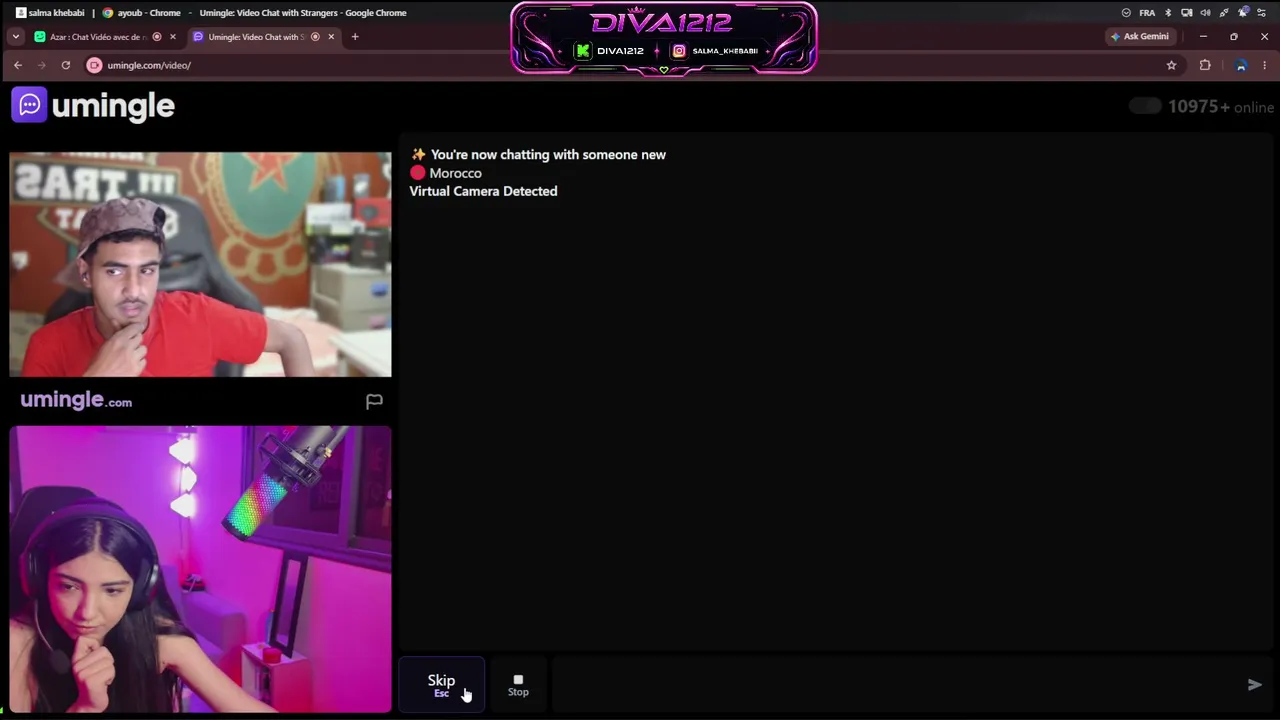1280x720 pixels.
Task: Close the Azar tab
Action: click(x=172, y=37)
